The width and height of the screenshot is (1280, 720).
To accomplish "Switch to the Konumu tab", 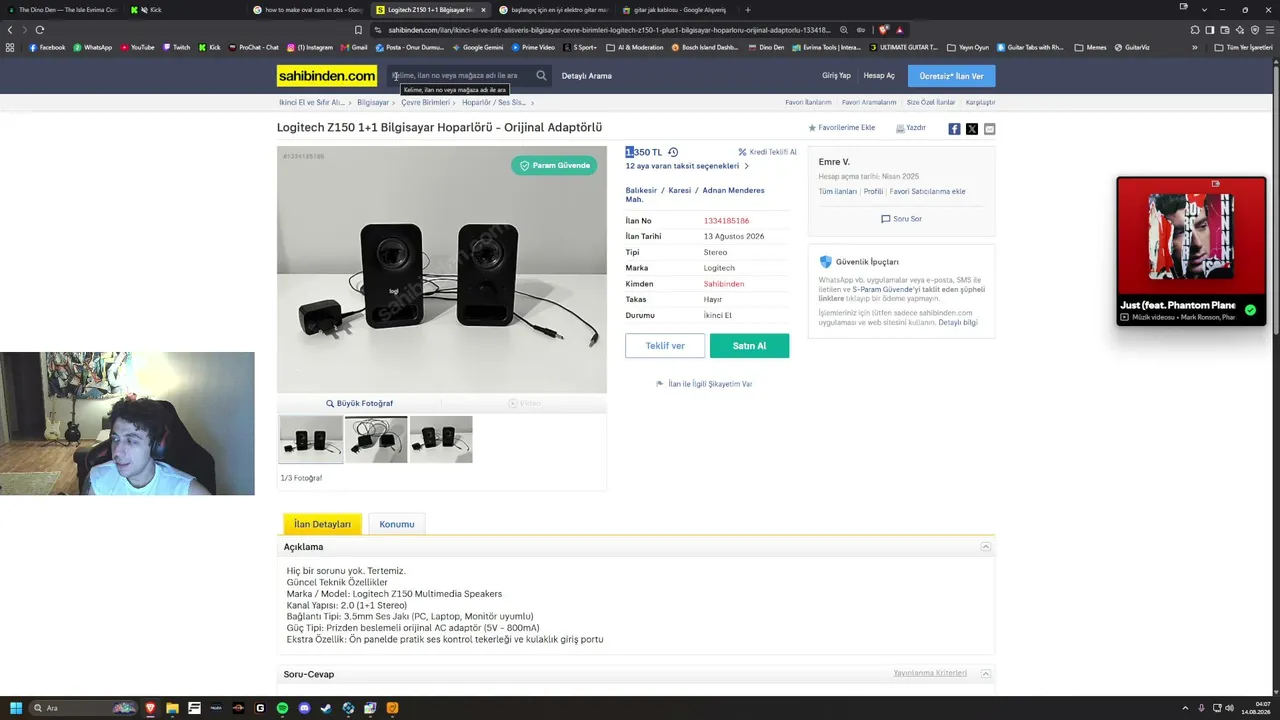I will [x=397, y=524].
